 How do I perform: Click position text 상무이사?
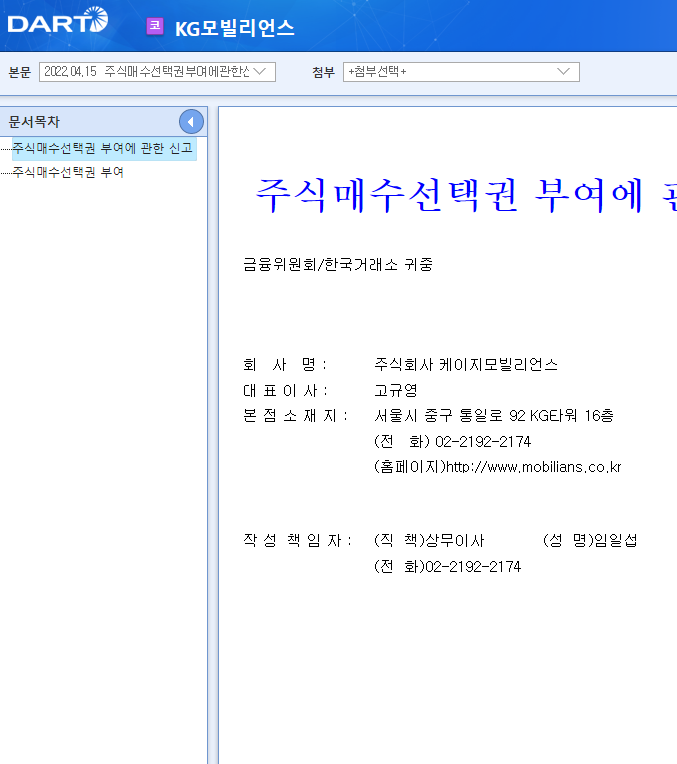pyautogui.click(x=455, y=540)
